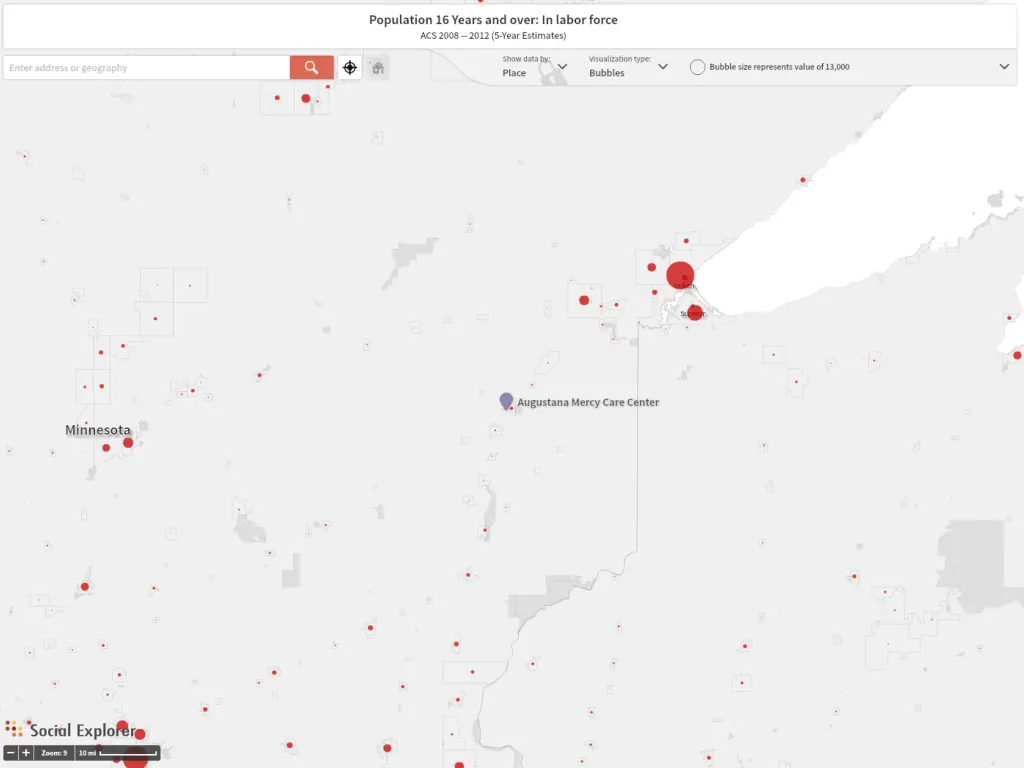This screenshot has width=1024, height=768.
Task: Click the Population 16 Years and over title
Action: (493, 20)
